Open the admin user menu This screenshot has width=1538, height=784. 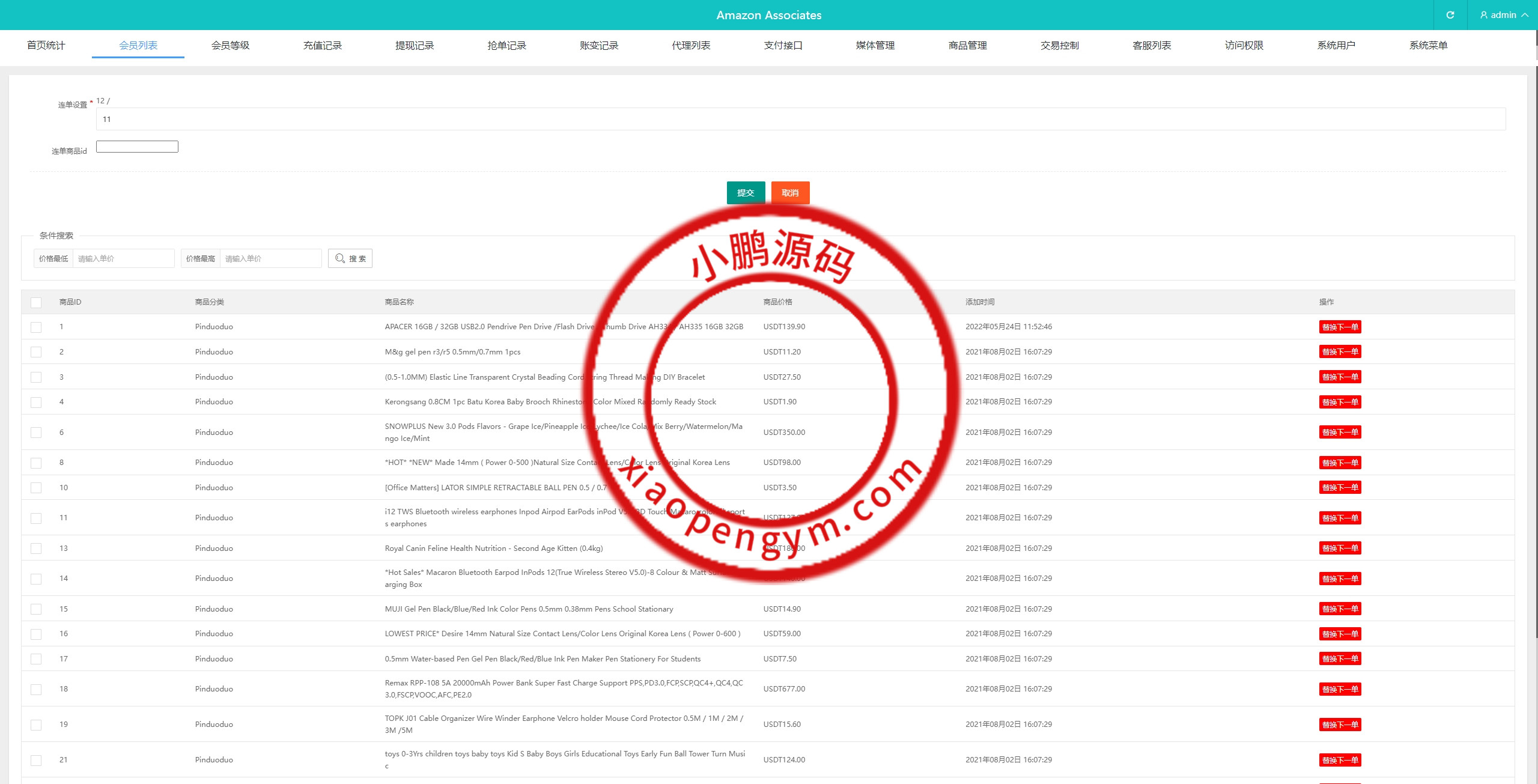coord(1504,15)
